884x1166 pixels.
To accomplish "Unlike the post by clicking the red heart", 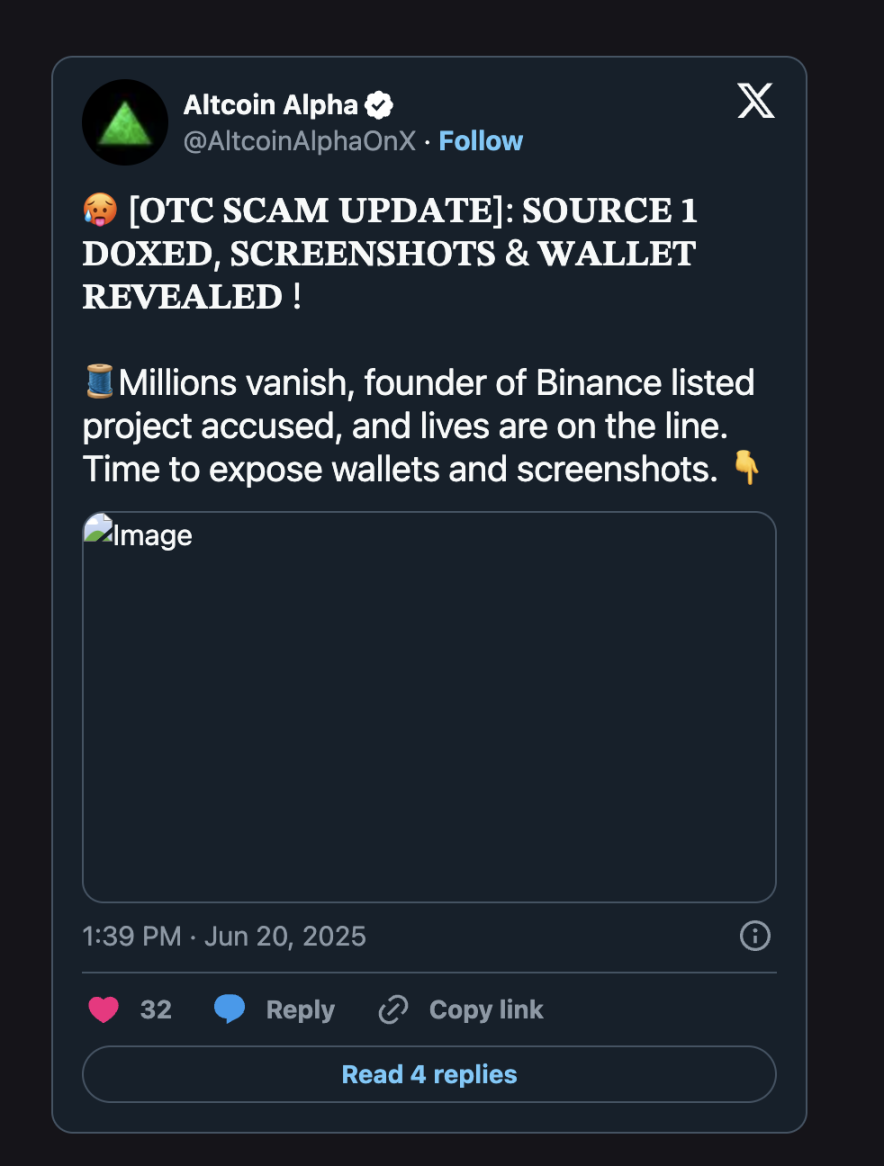I will point(103,1009).
